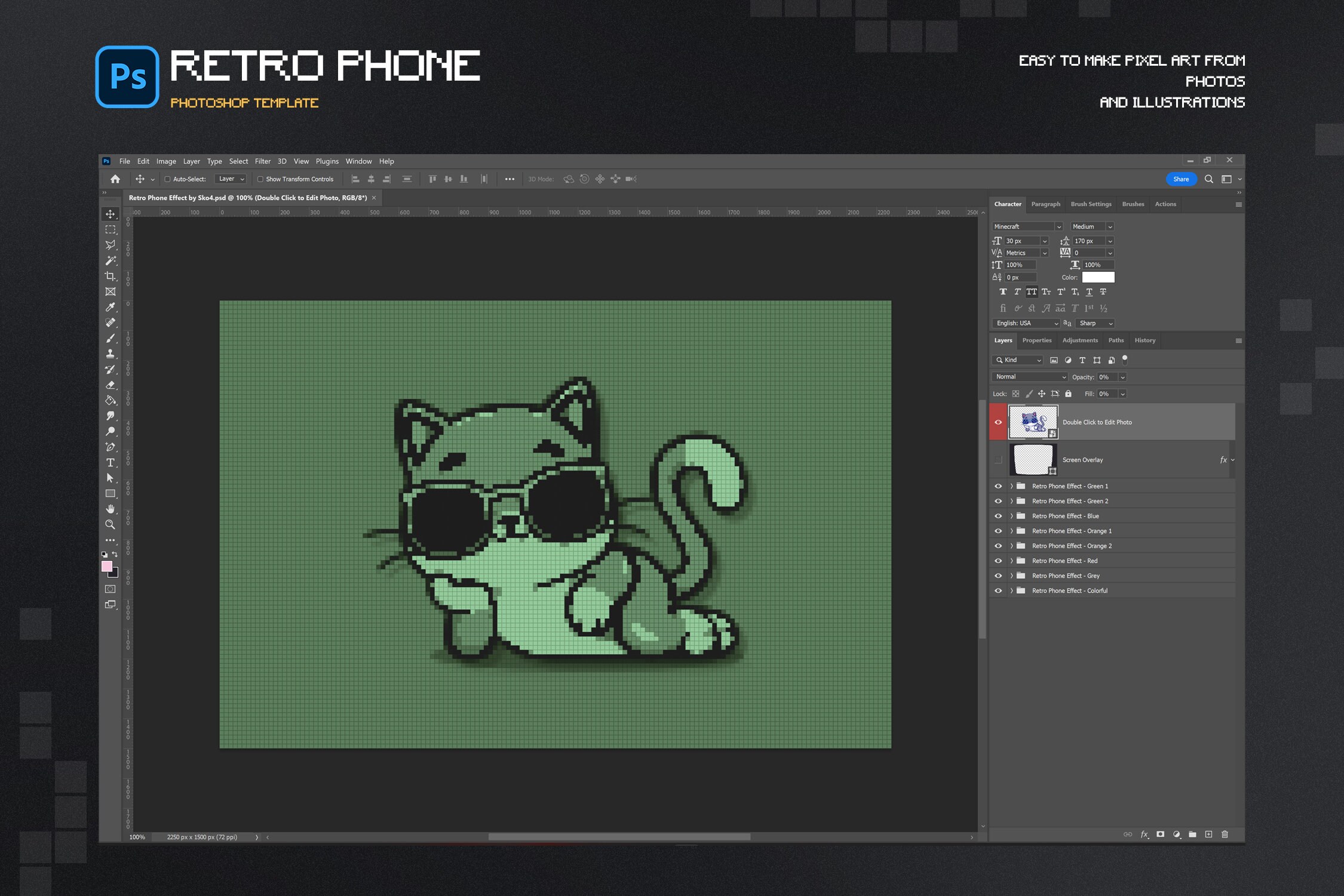Open the blending mode dropdown set to Normal
1344x896 pixels.
1029,377
